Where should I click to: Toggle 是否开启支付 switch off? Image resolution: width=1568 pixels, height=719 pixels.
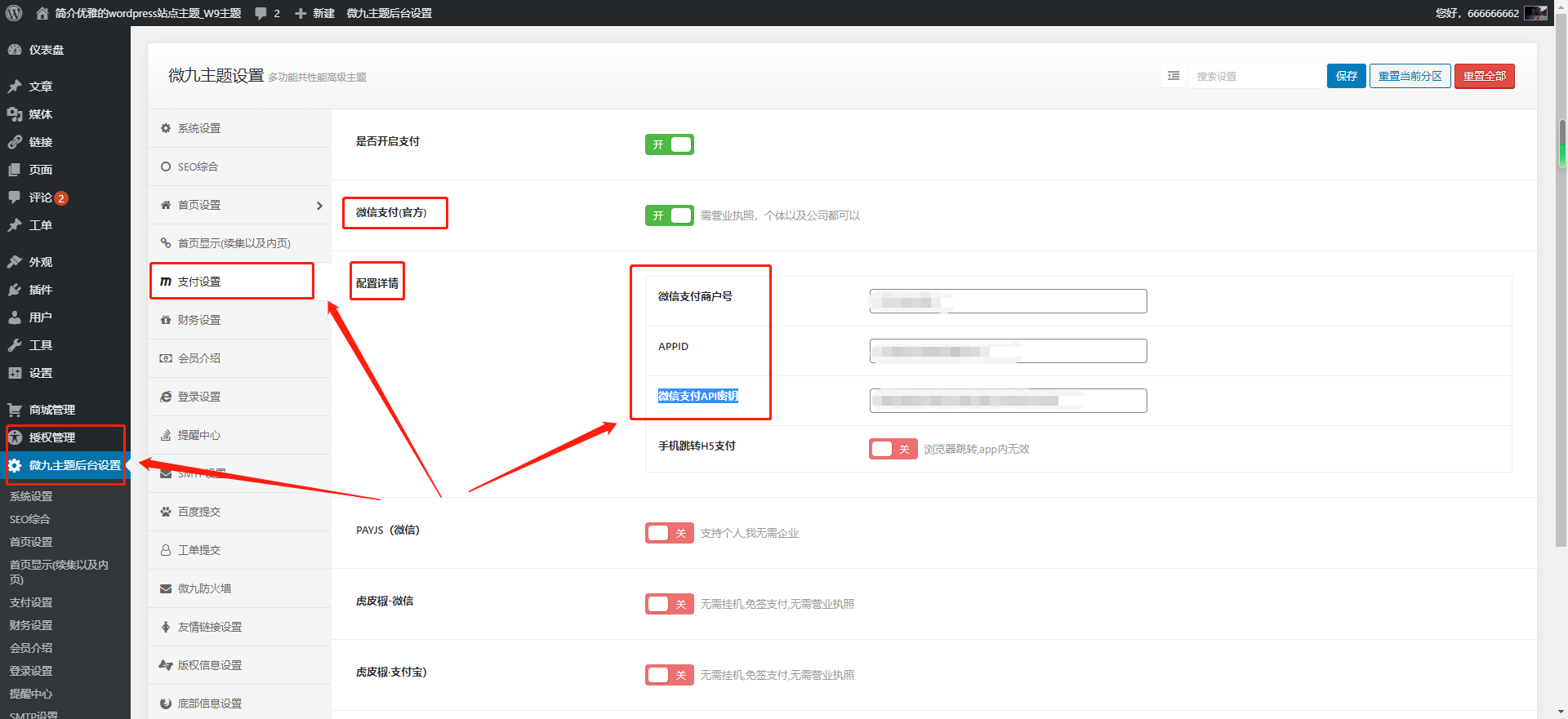[x=670, y=144]
